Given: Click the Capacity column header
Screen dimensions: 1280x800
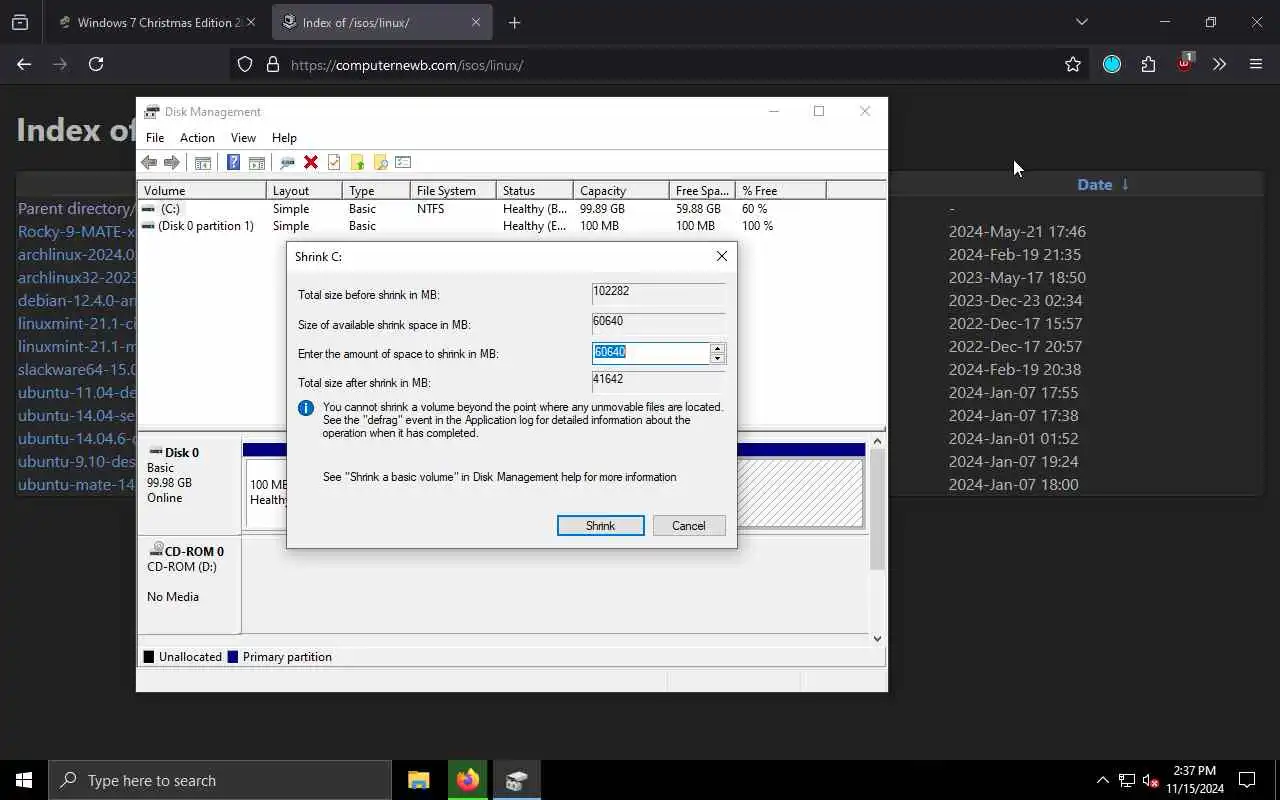Looking at the screenshot, I should (621, 190).
